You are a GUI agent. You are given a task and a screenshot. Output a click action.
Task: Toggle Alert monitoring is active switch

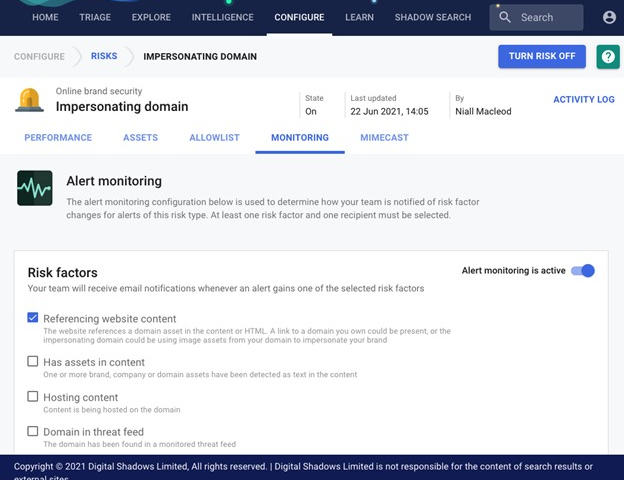click(583, 271)
